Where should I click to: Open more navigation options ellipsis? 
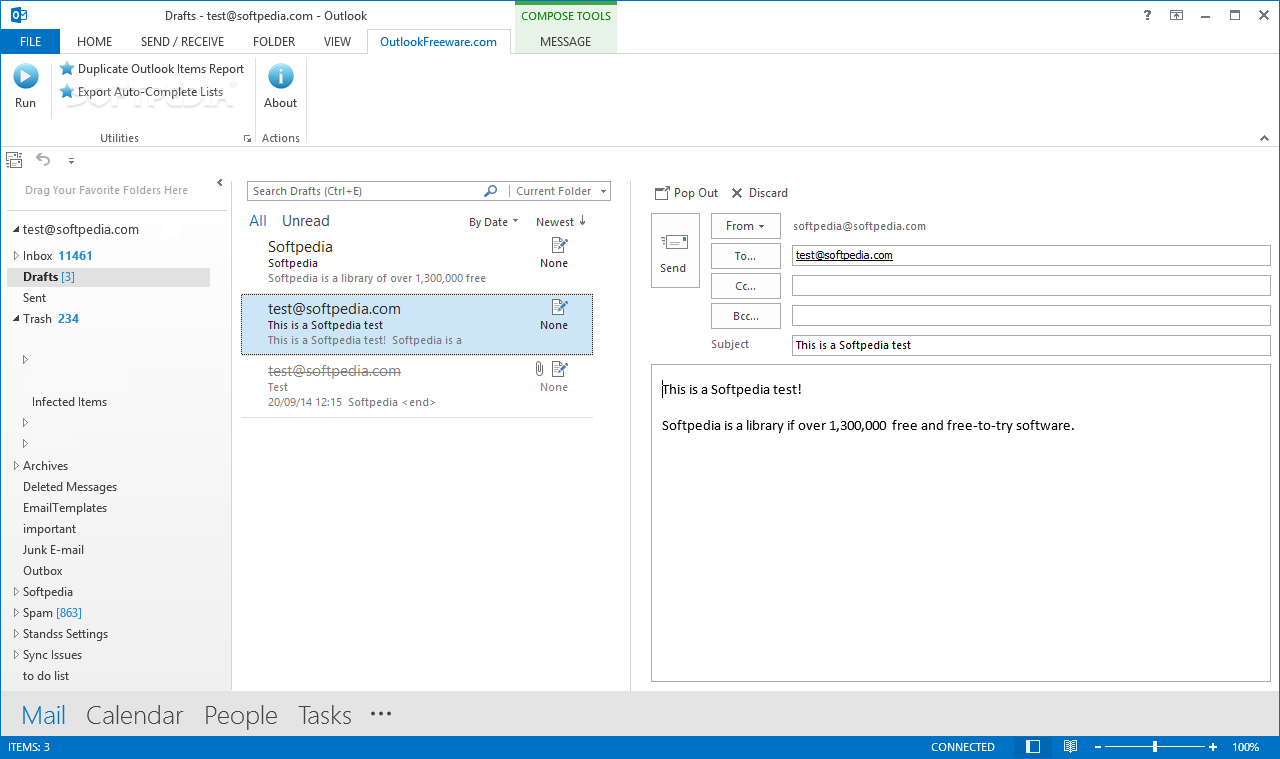[381, 714]
